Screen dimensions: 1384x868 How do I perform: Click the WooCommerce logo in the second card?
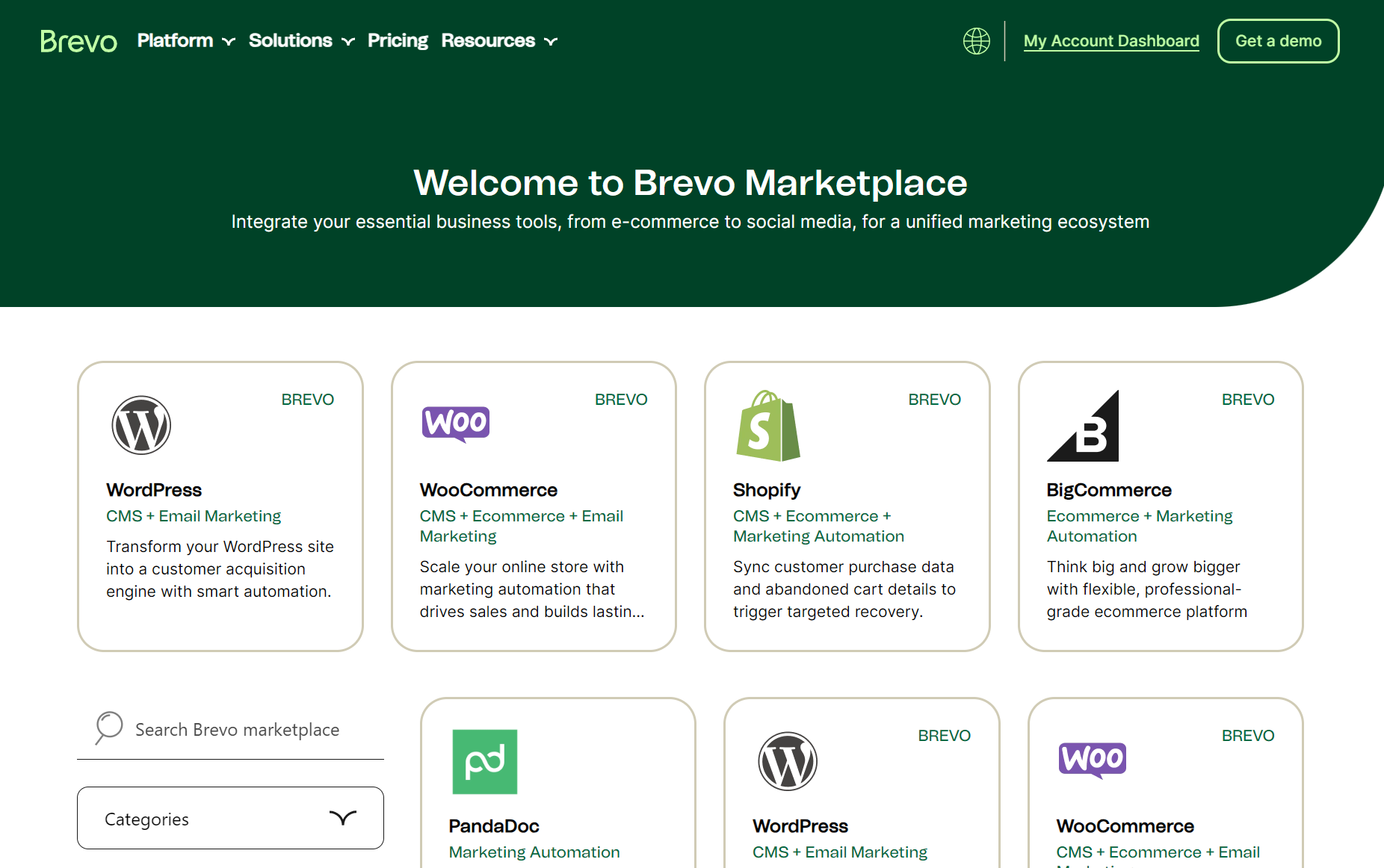click(456, 424)
